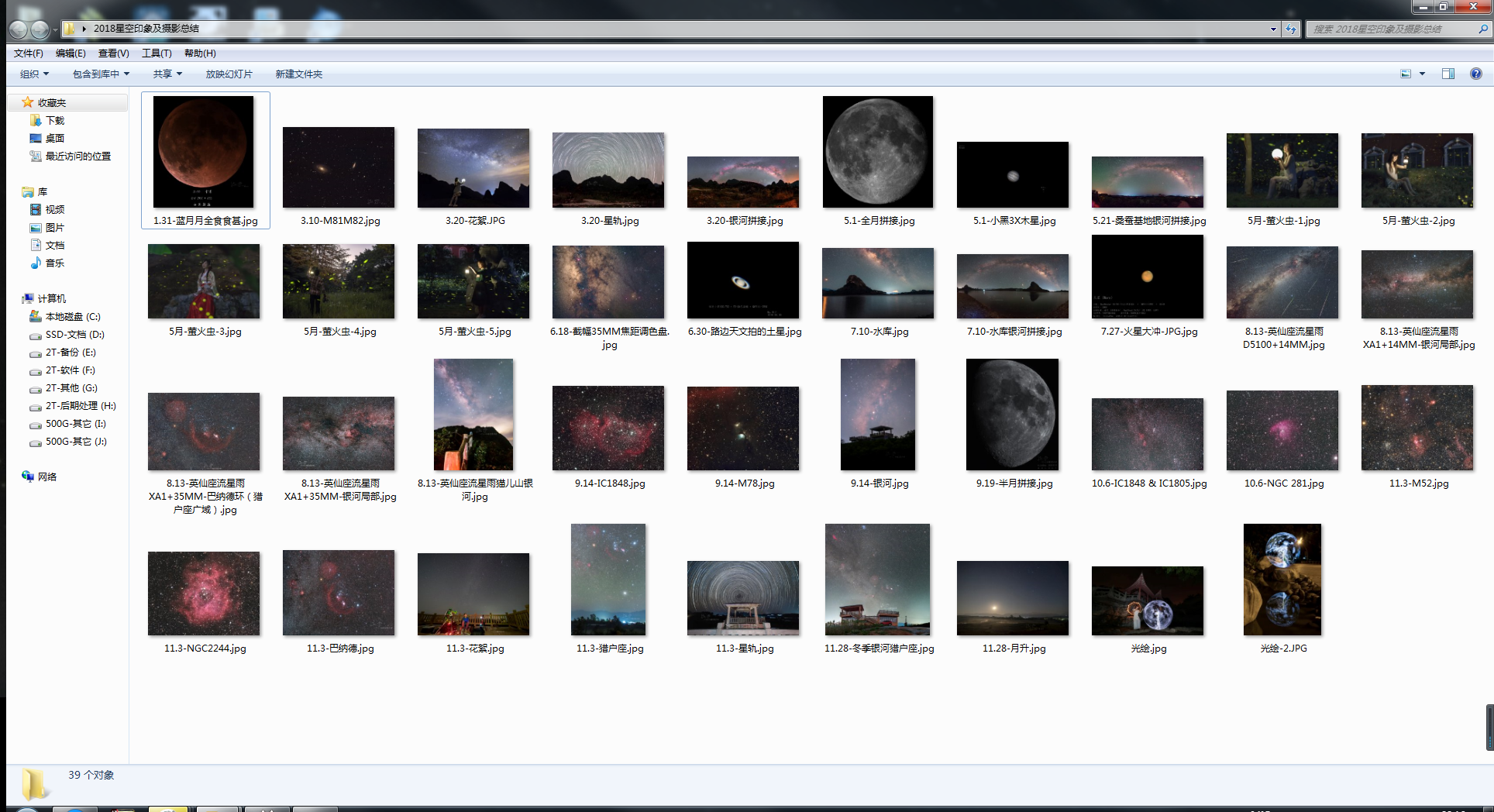
Task: Open the 下载 folder in favorites
Action: click(x=54, y=121)
